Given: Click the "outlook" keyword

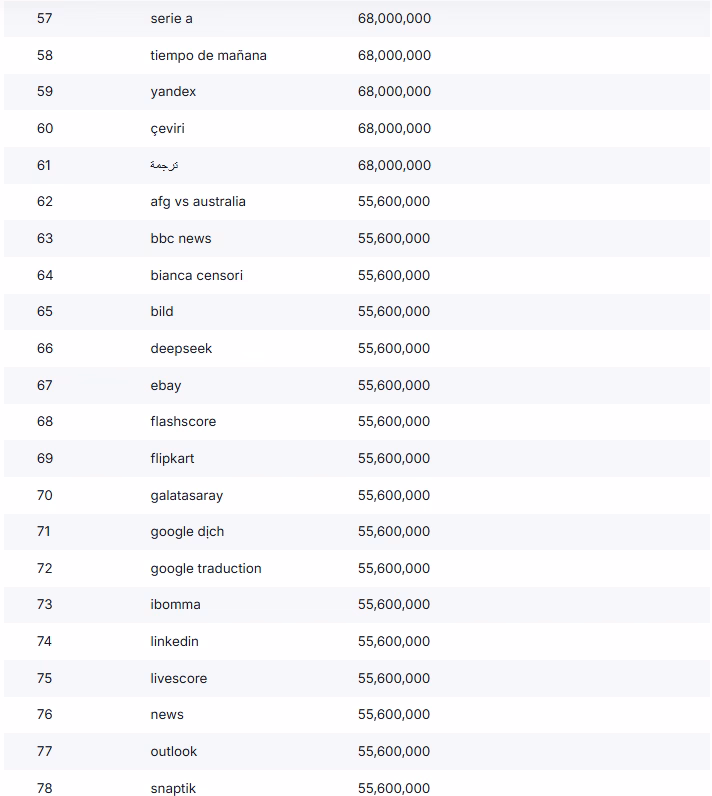Looking at the screenshot, I should coord(174,751).
